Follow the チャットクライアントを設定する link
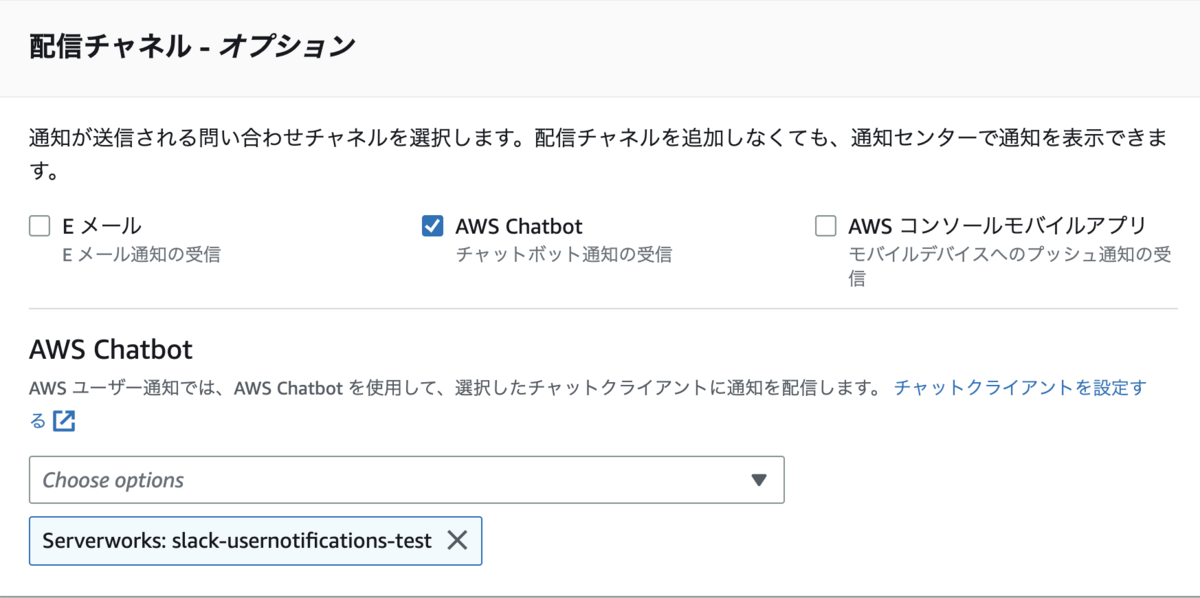Viewport: 1200px width, 598px height. click(x=1019, y=387)
